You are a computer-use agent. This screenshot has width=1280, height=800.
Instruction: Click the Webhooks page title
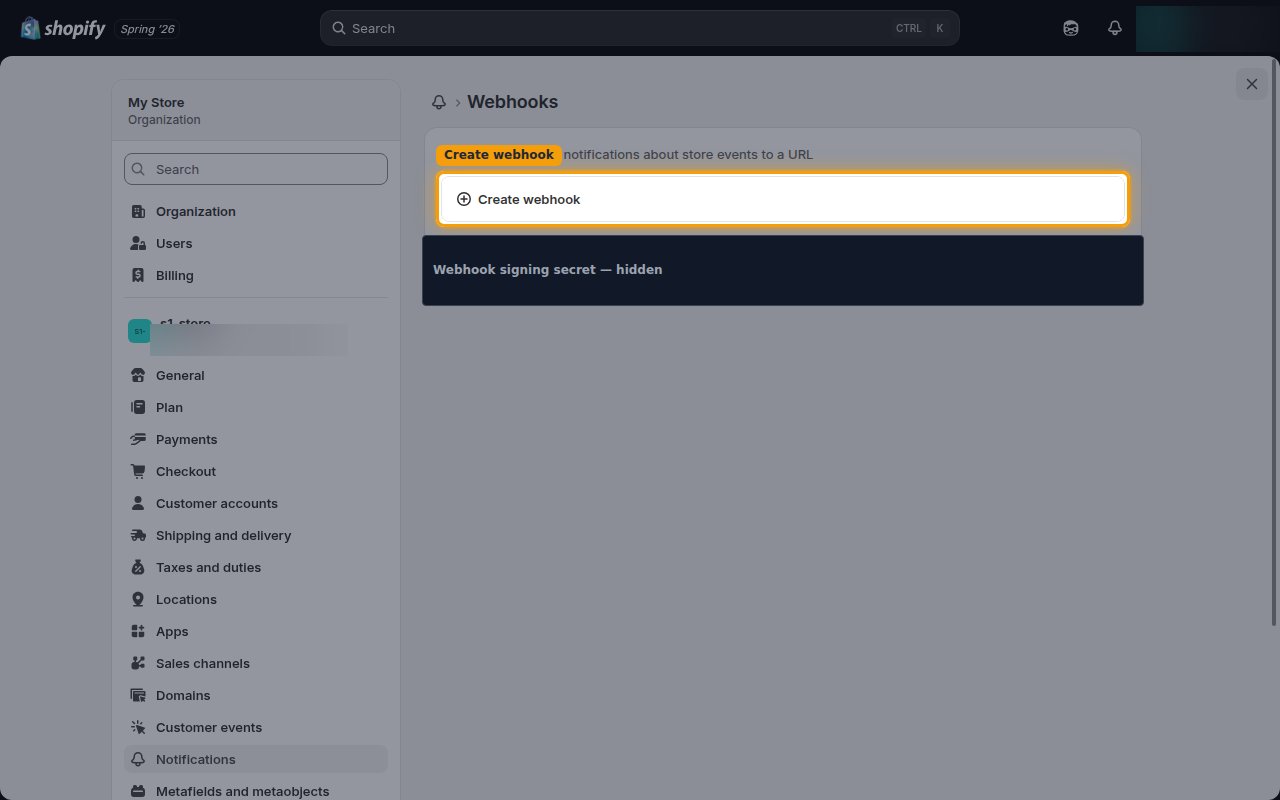[512, 102]
